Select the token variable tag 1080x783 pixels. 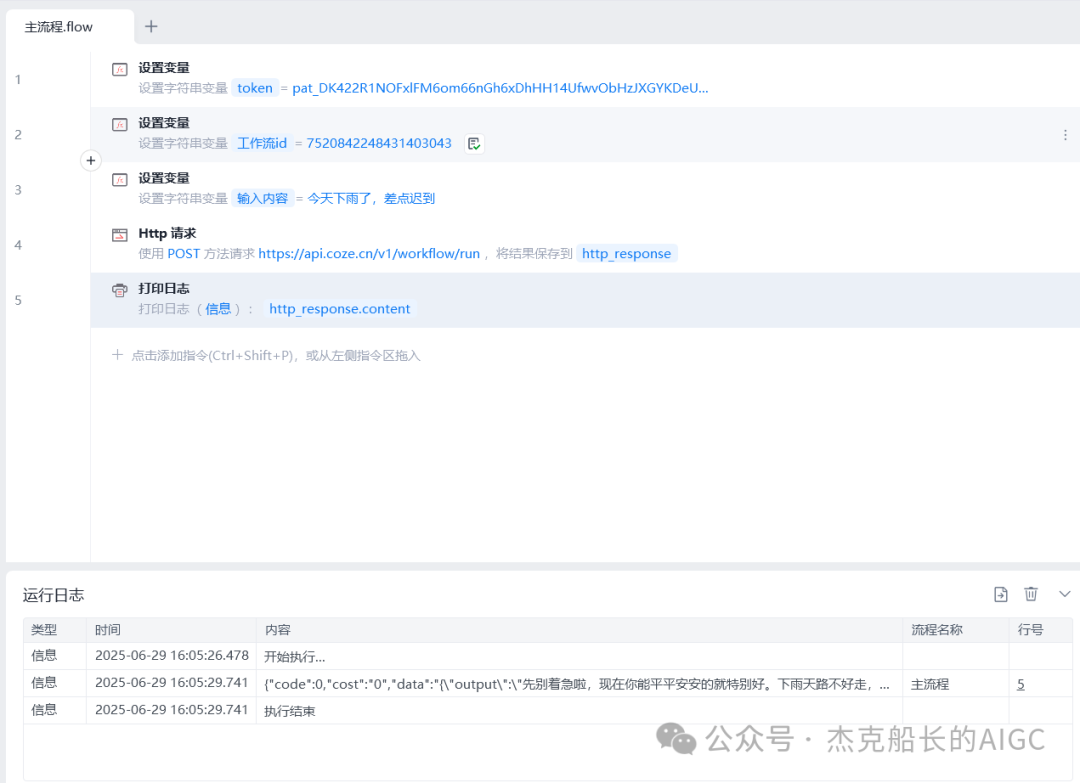(255, 88)
